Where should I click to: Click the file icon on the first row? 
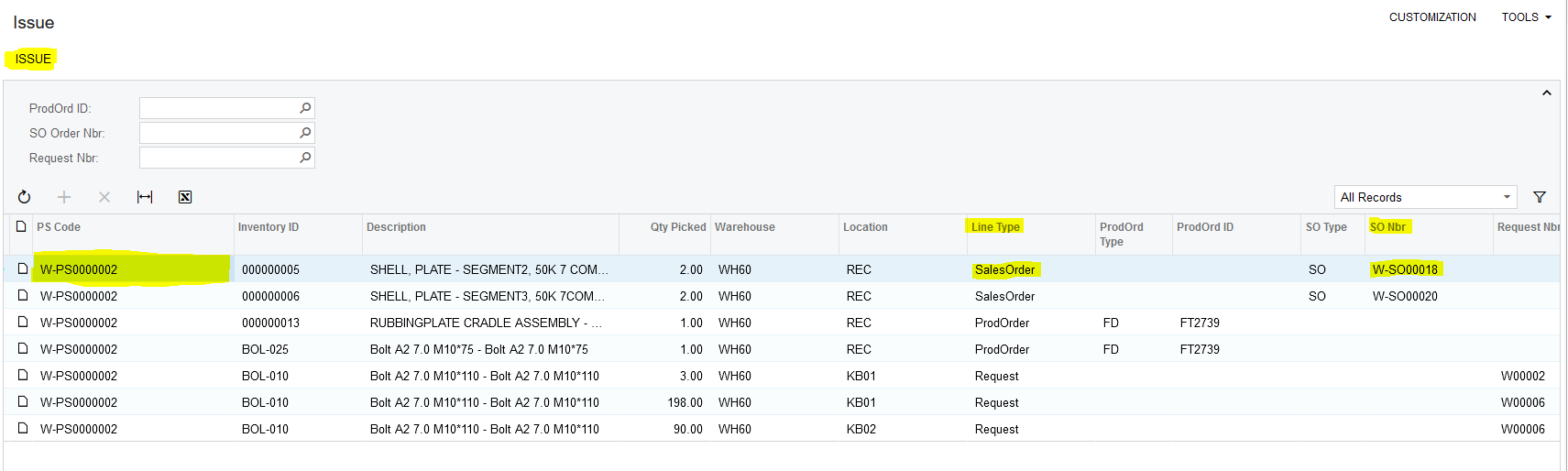[x=23, y=269]
